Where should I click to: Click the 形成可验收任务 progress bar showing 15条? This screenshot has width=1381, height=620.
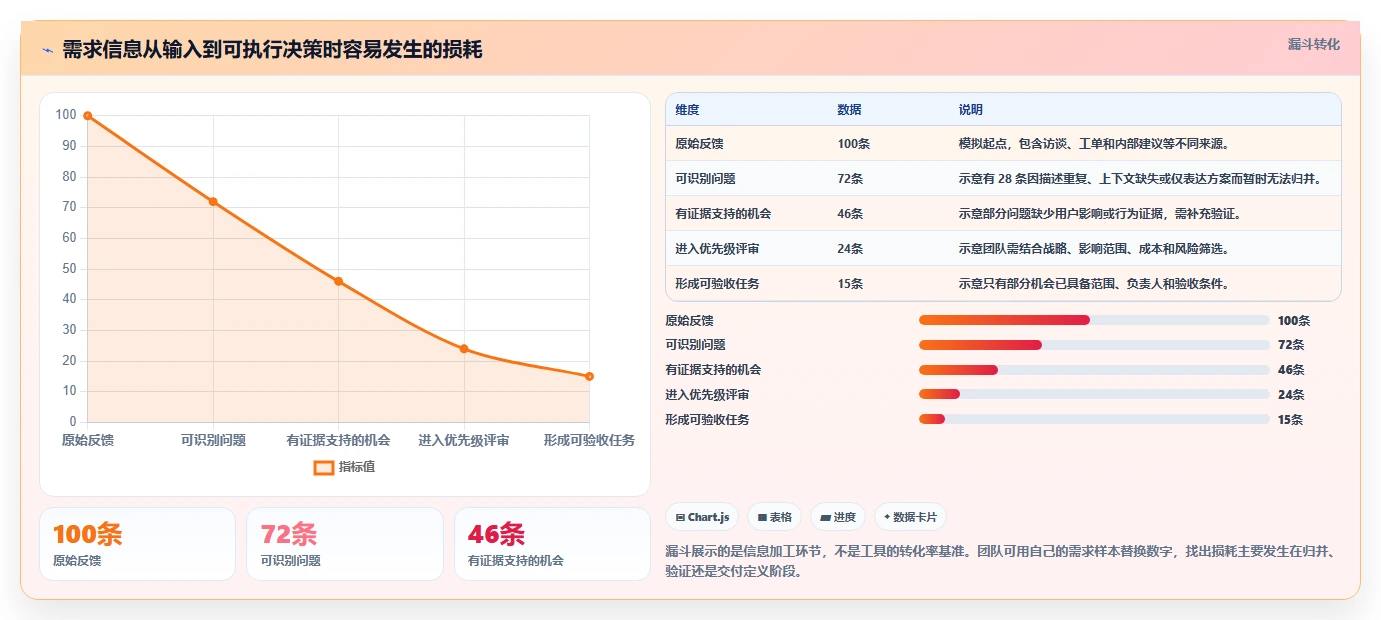(1094, 419)
